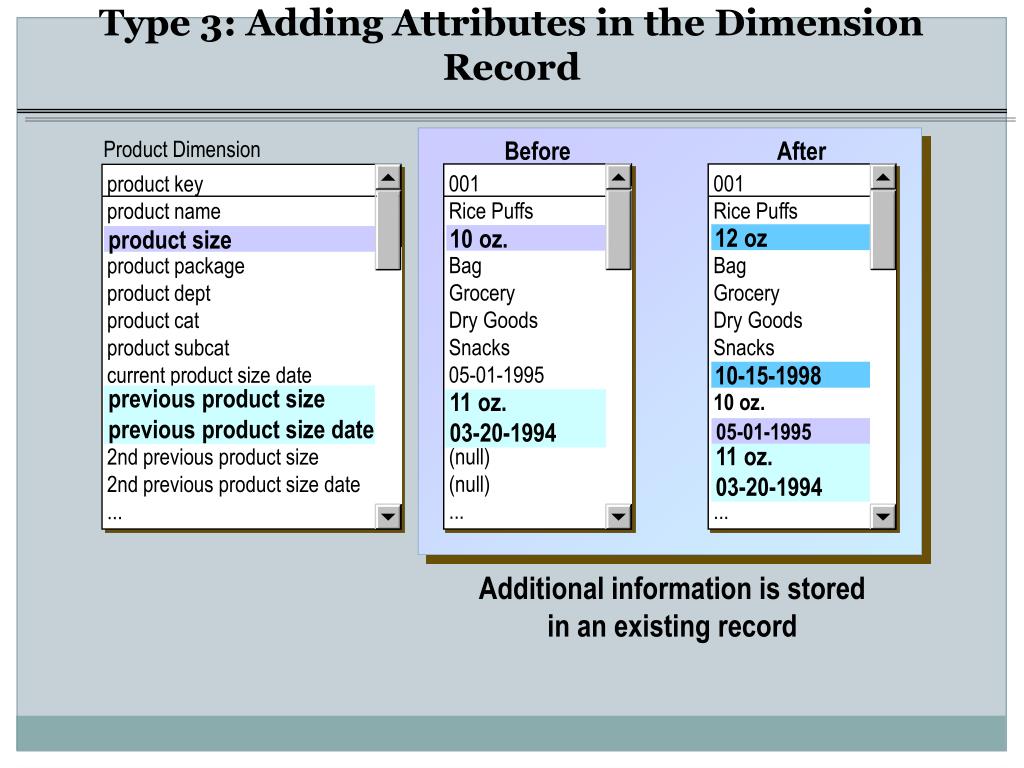Click 'Snacks' in the After list

coord(744,348)
